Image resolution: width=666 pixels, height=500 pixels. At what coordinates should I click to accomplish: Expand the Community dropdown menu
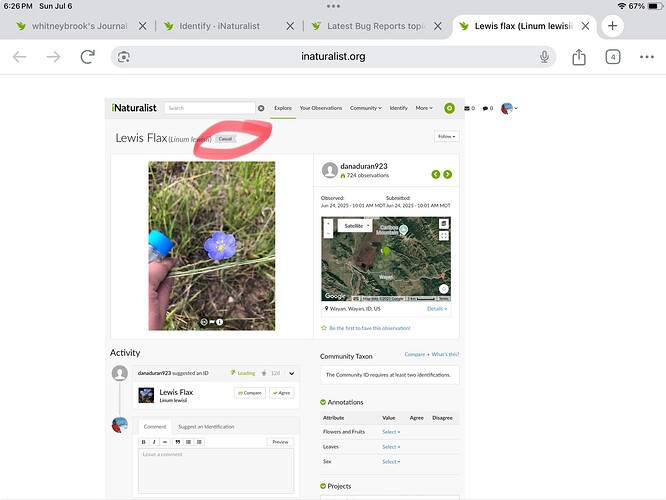[366, 108]
